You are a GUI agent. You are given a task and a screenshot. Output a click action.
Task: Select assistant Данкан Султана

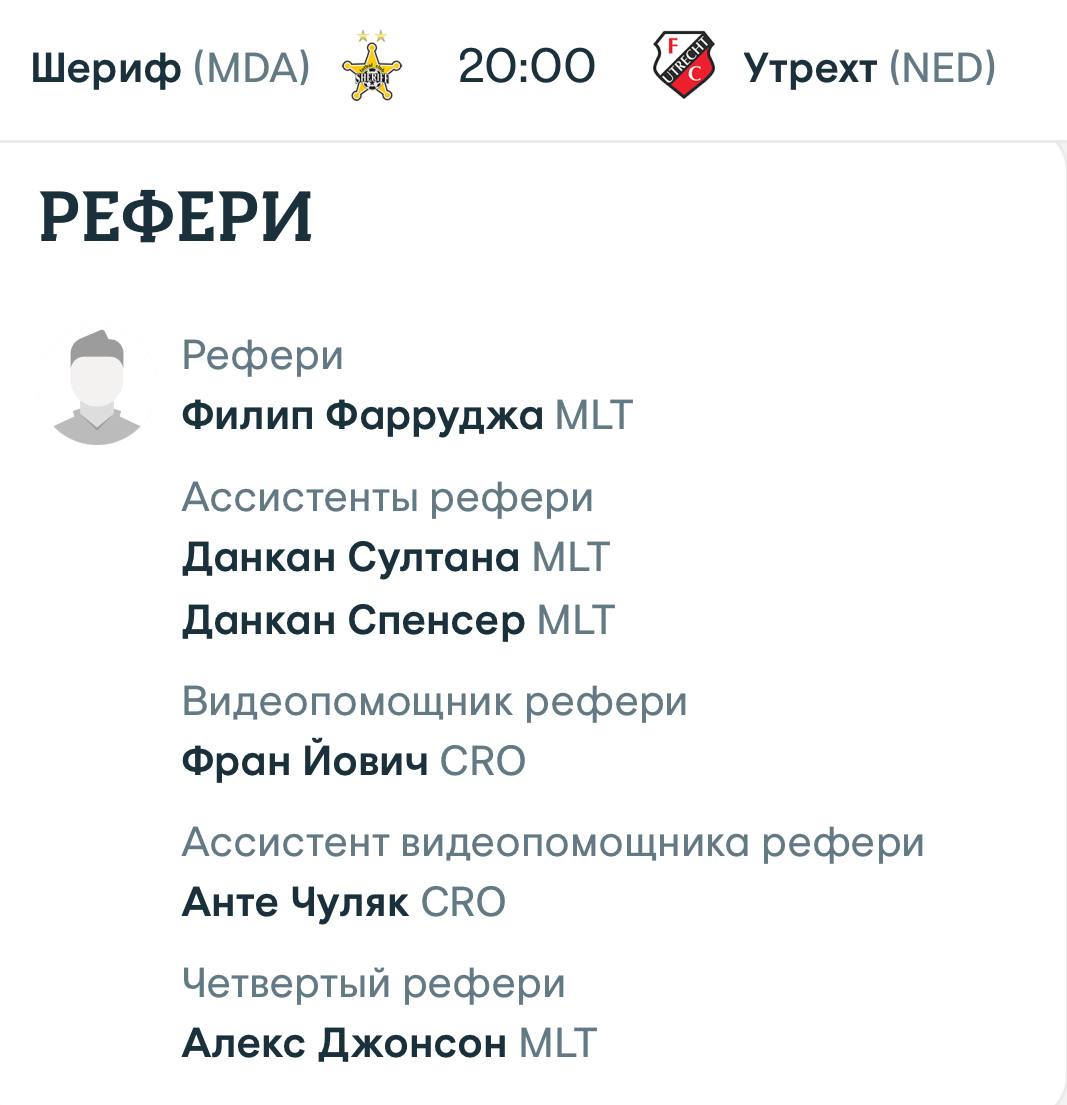click(351, 557)
